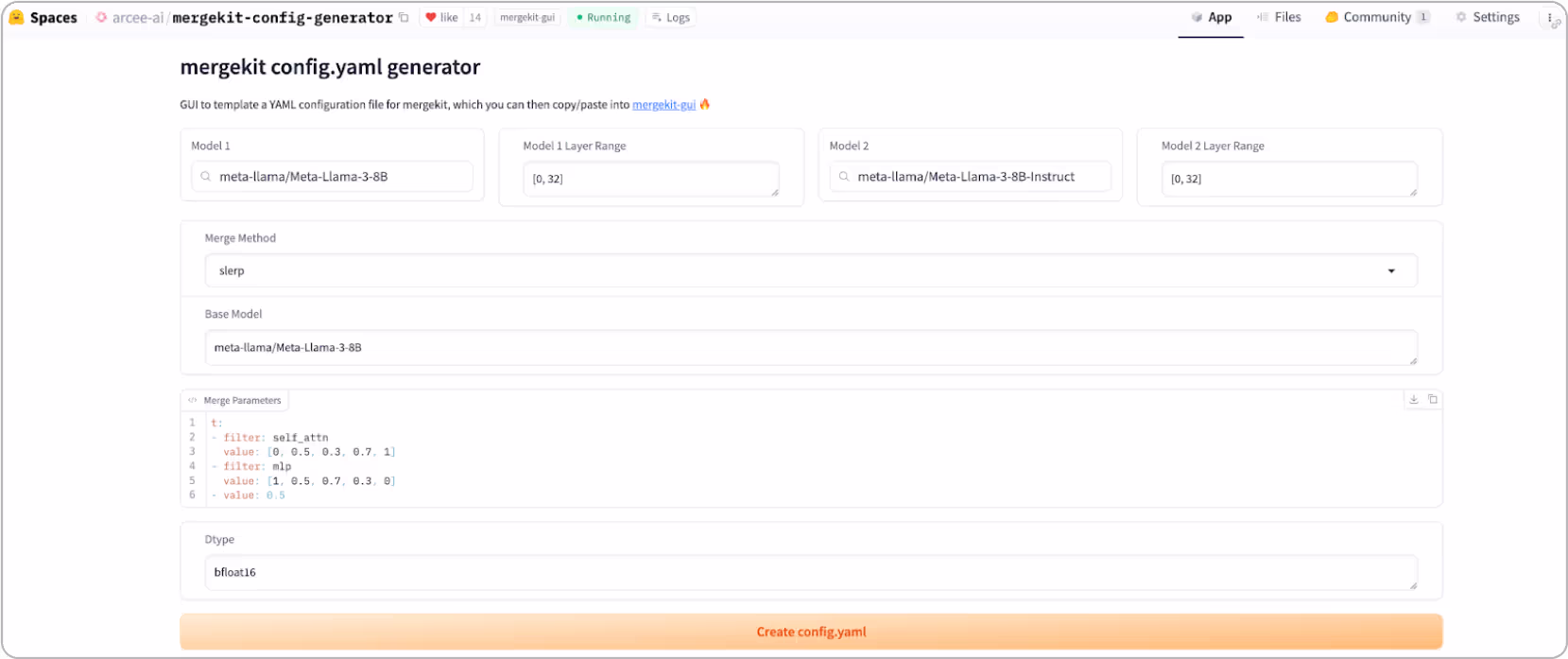Open the three-dot more options menu
Screen dimensions: 1568x659
pos(1550,17)
